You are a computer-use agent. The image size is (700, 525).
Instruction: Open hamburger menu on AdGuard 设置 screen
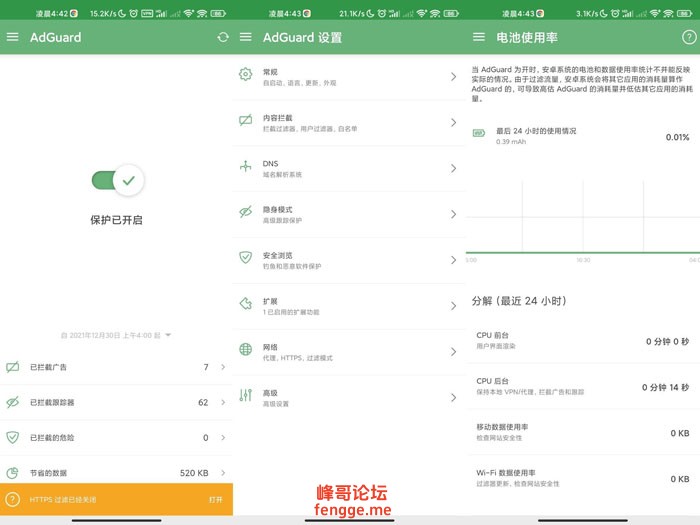tap(246, 37)
